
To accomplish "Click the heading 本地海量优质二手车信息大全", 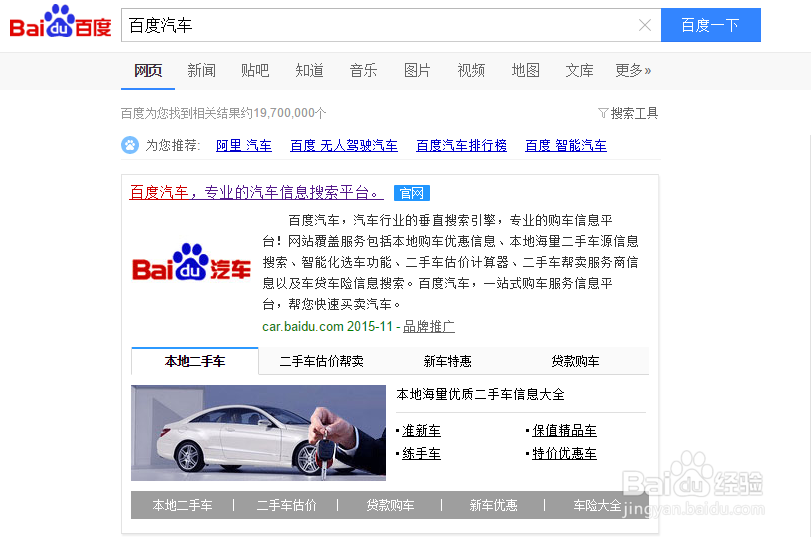I will [x=480, y=394].
